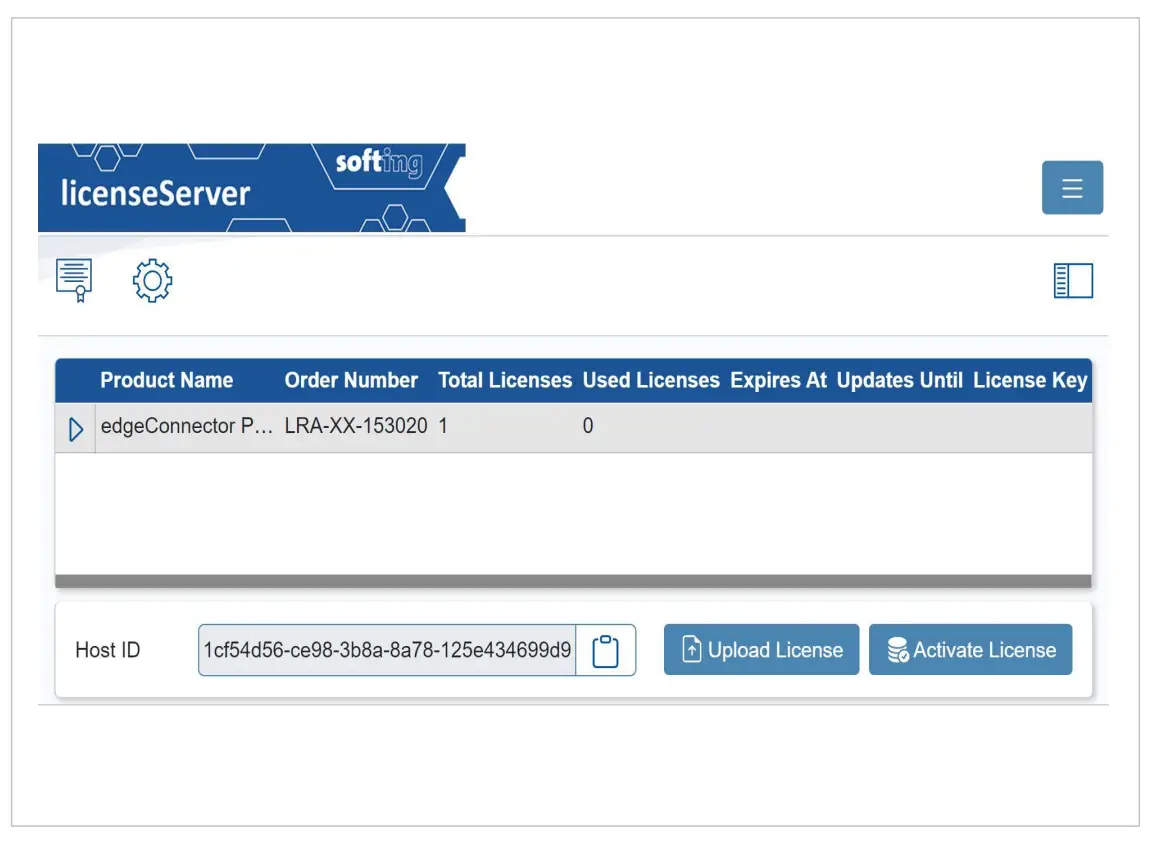The height and width of the screenshot is (843, 1156).
Task: Click the Activate License button
Action: click(x=970, y=650)
